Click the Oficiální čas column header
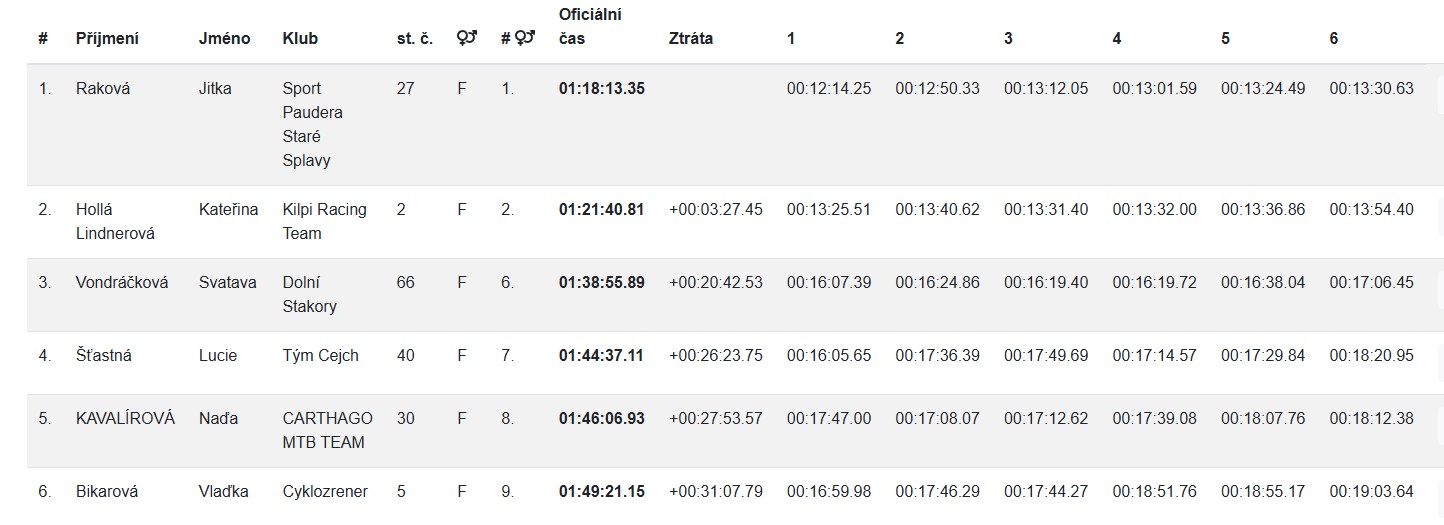This screenshot has width=1444, height=525. pos(590,27)
